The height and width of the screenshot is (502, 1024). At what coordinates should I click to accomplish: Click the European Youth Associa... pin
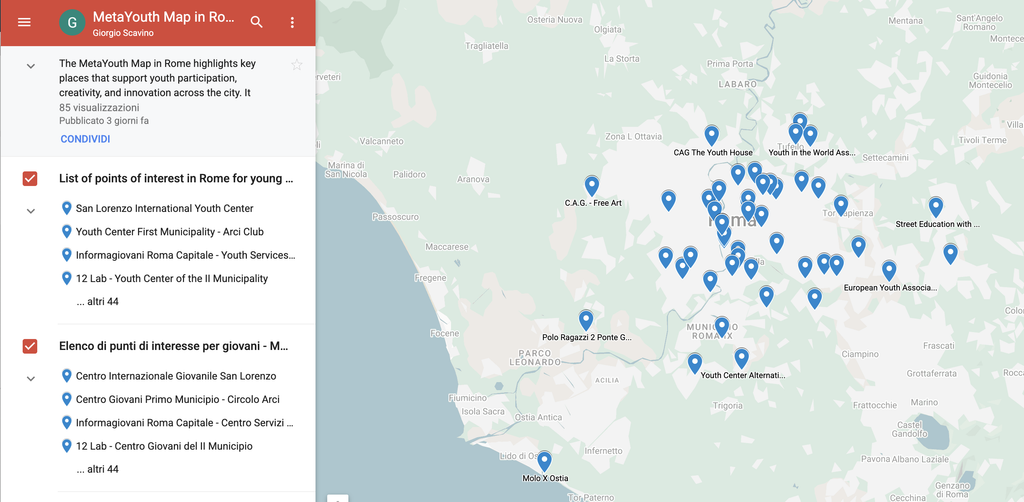pyautogui.click(x=889, y=270)
